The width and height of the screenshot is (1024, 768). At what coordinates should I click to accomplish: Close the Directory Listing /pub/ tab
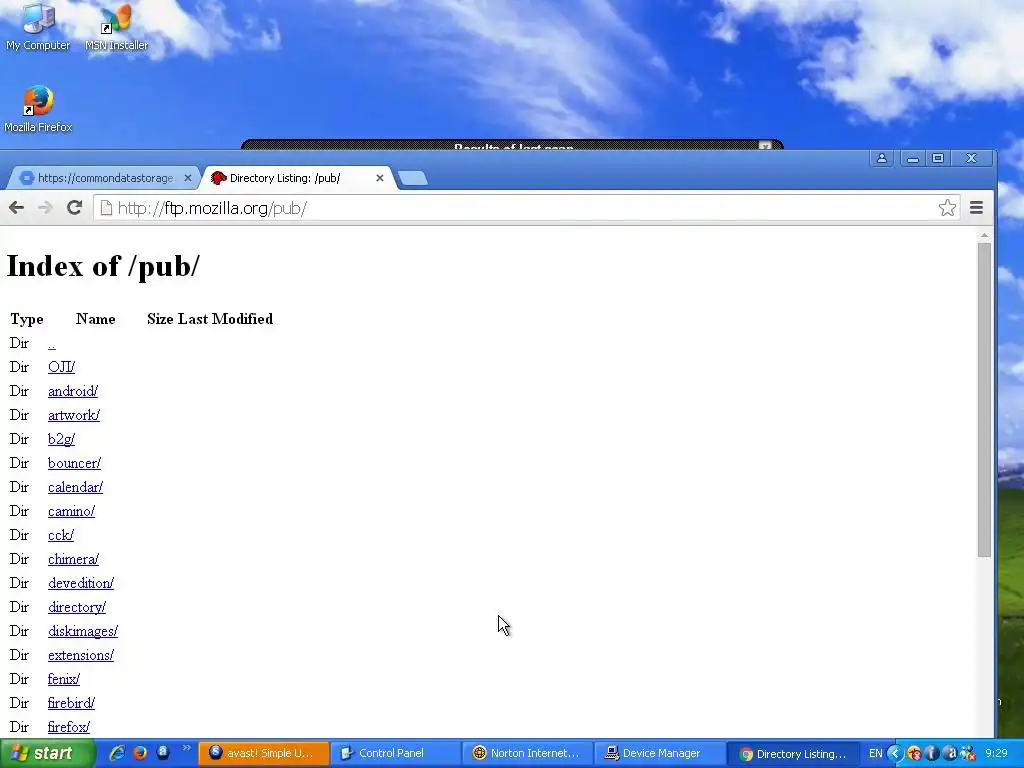[379, 178]
